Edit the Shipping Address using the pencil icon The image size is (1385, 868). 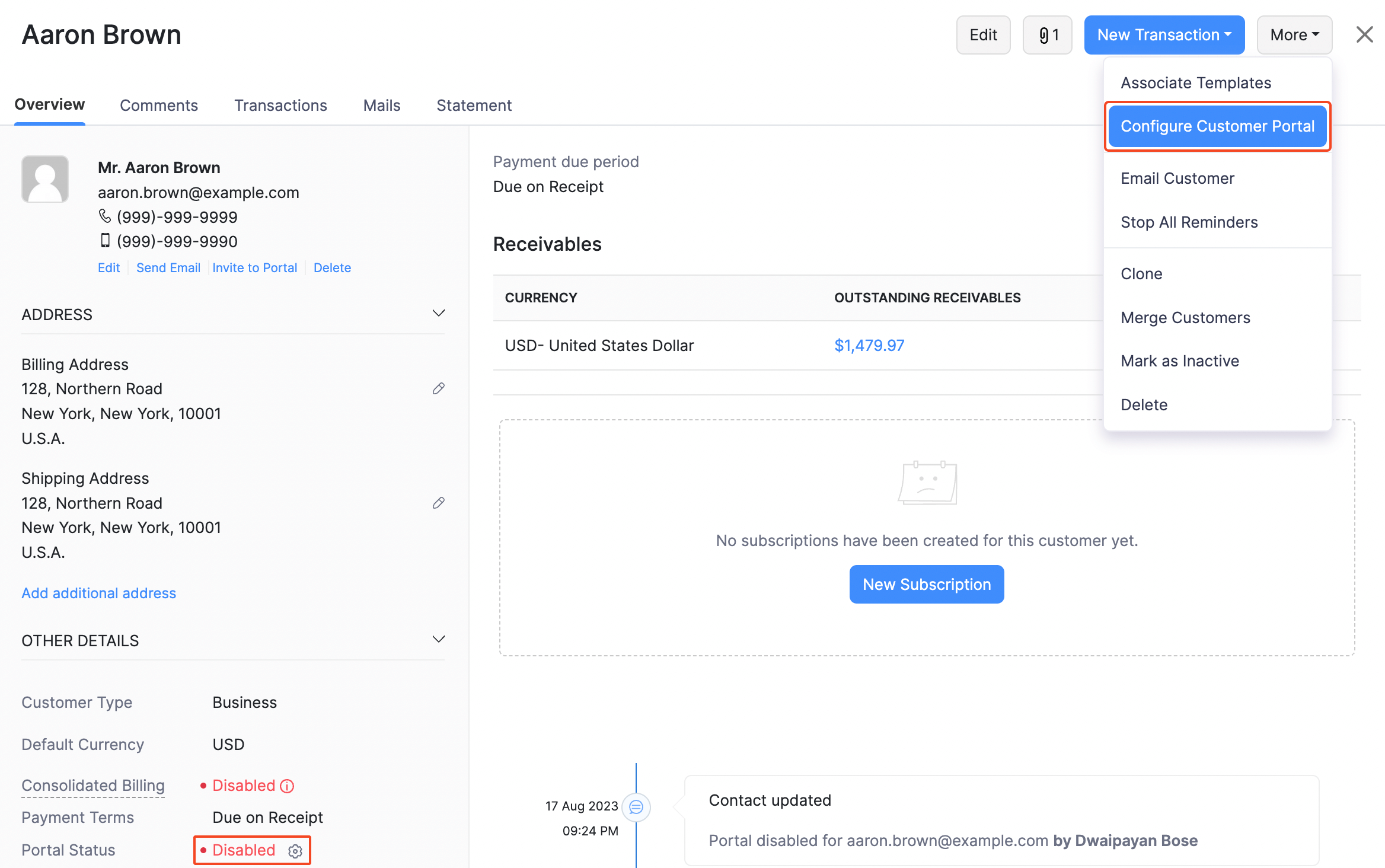[438, 503]
